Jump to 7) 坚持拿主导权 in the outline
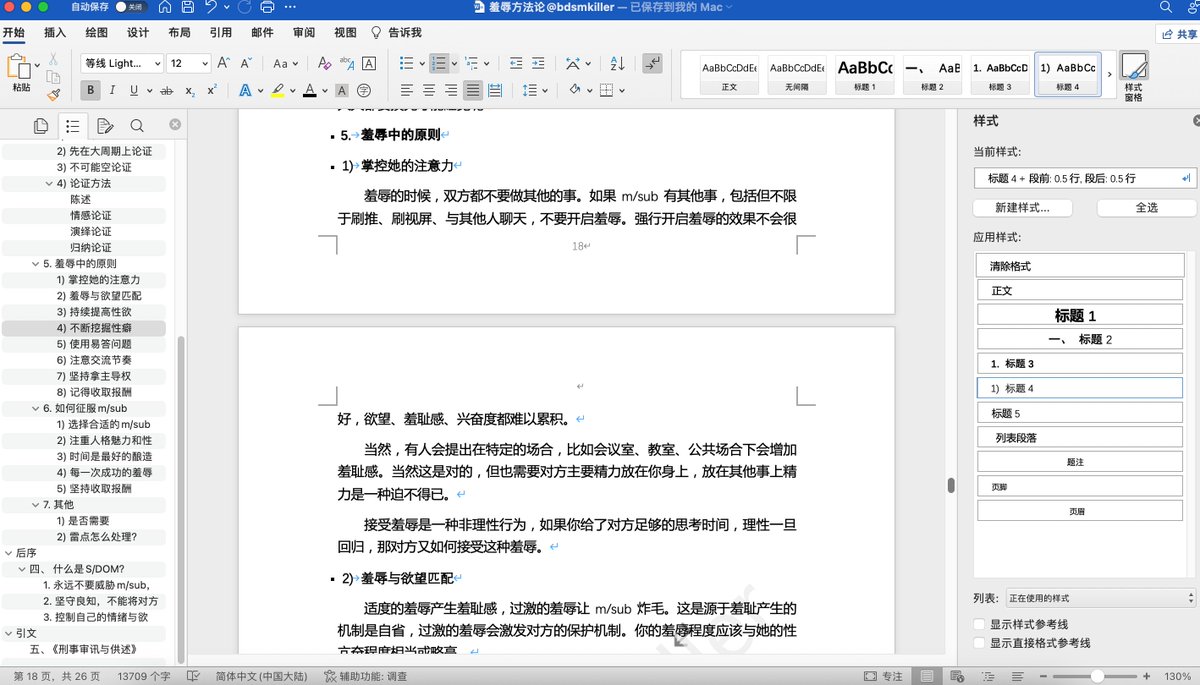The image size is (1200, 685). click(93, 376)
